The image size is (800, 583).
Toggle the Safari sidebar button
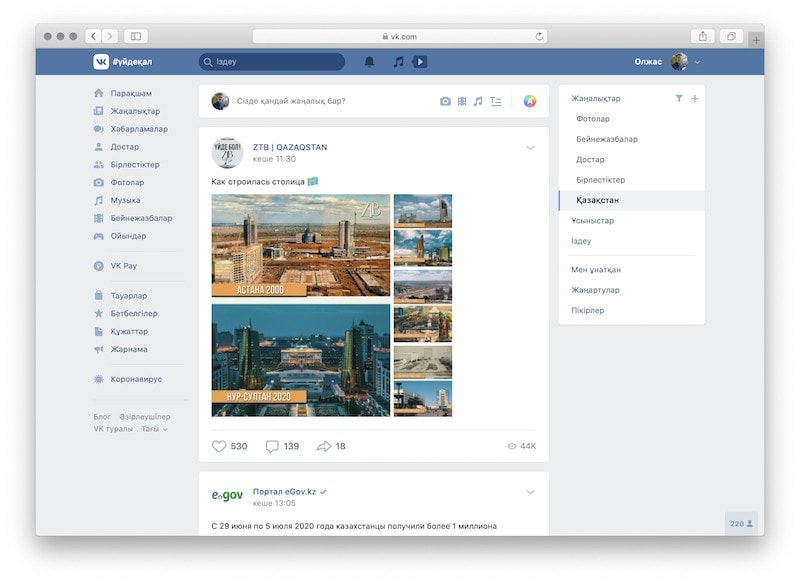coord(136,36)
